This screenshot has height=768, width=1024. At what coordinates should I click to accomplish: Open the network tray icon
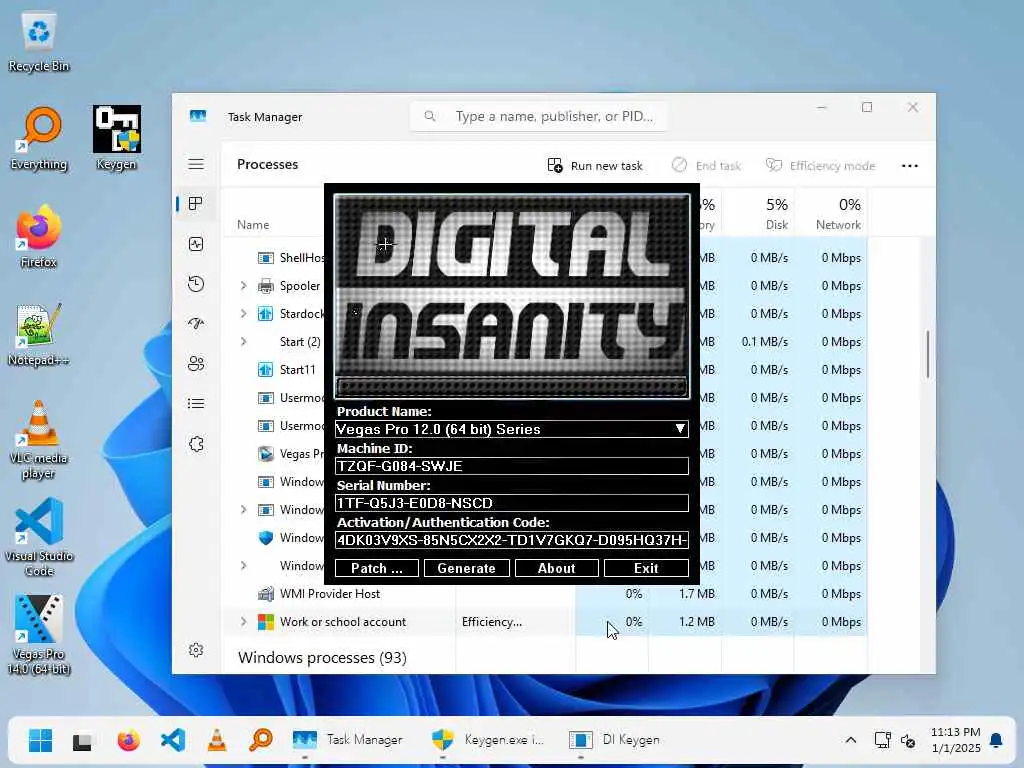pyautogui.click(x=882, y=740)
